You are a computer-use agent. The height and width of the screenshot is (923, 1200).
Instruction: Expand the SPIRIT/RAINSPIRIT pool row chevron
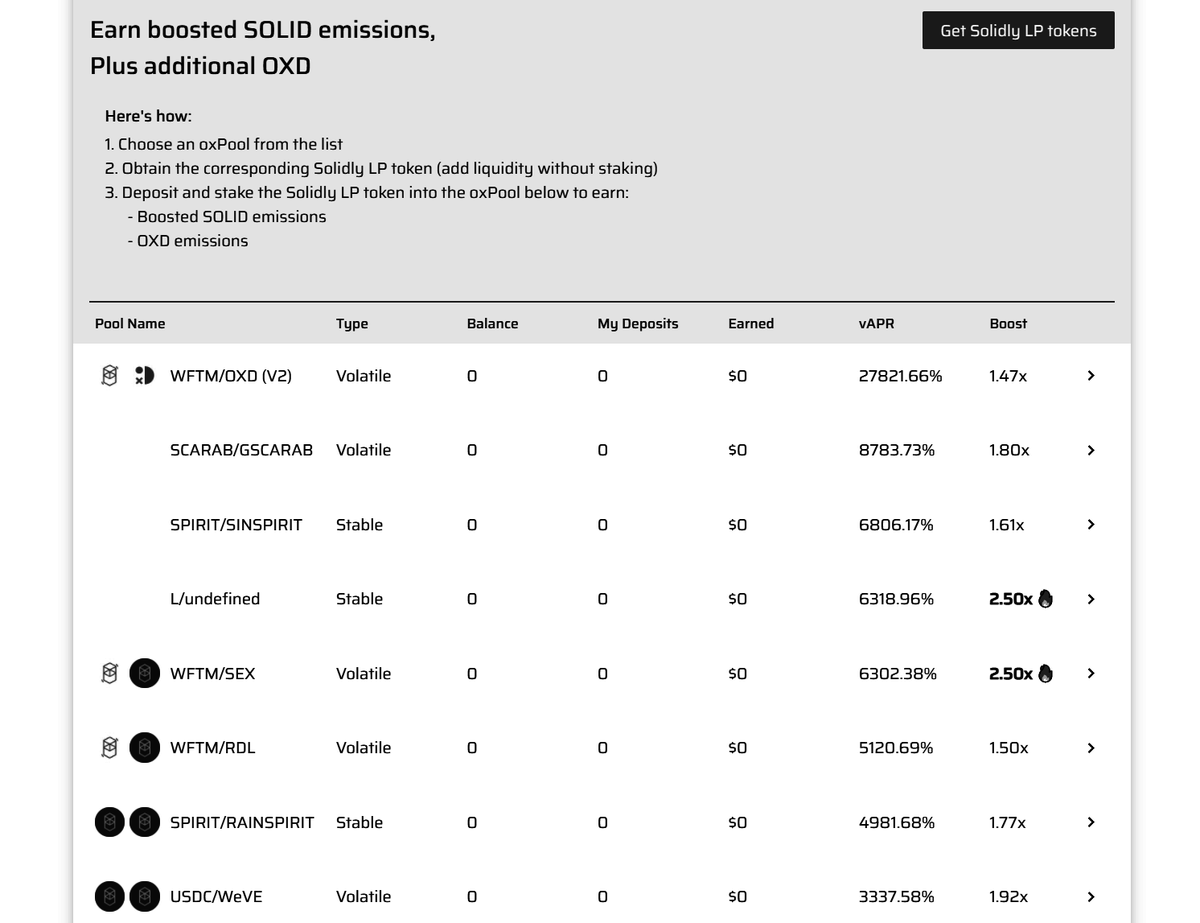point(1091,822)
